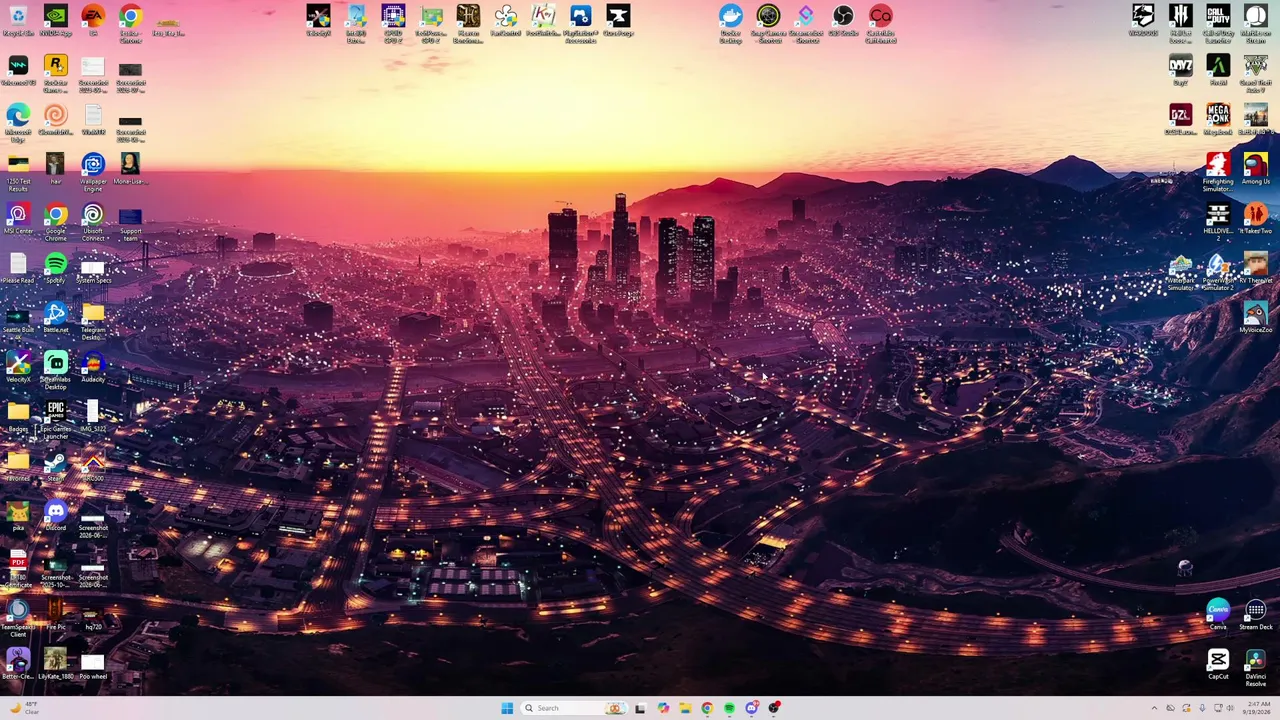Viewport: 1280px width, 720px height.
Task: Open the Stream Deck shortcut
Action: point(1255,615)
